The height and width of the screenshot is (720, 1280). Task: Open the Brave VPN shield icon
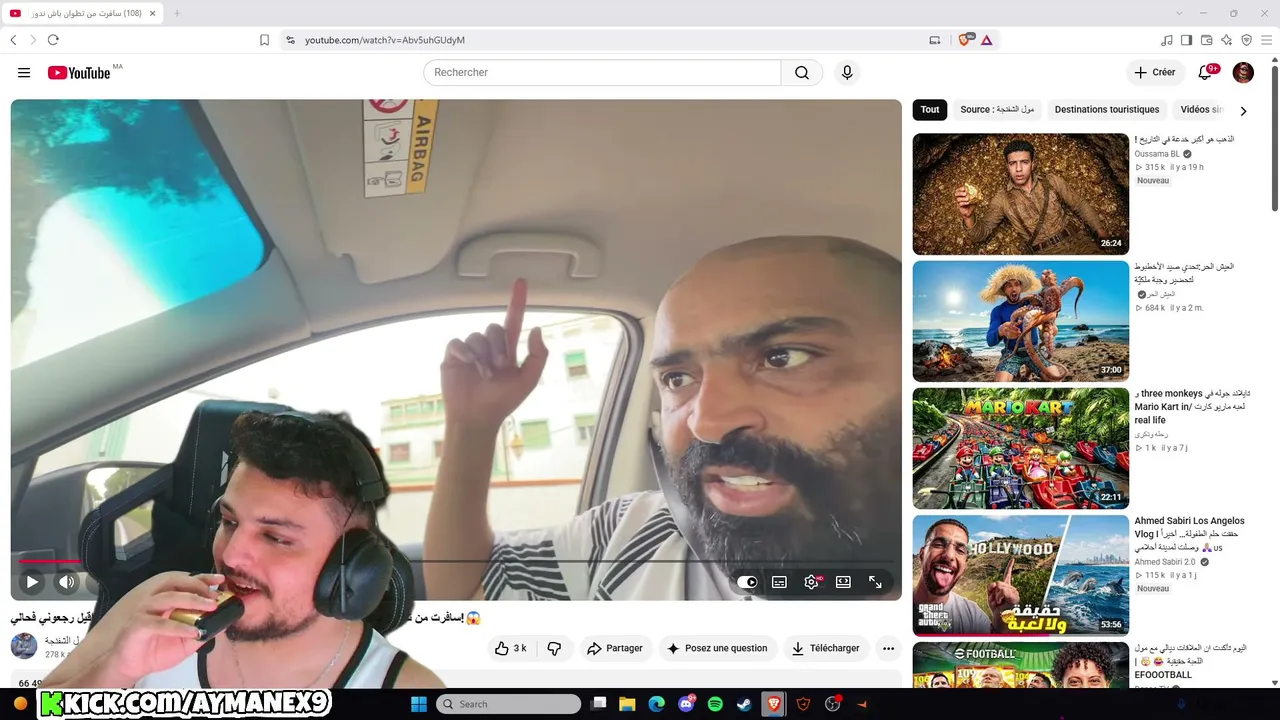click(1246, 40)
